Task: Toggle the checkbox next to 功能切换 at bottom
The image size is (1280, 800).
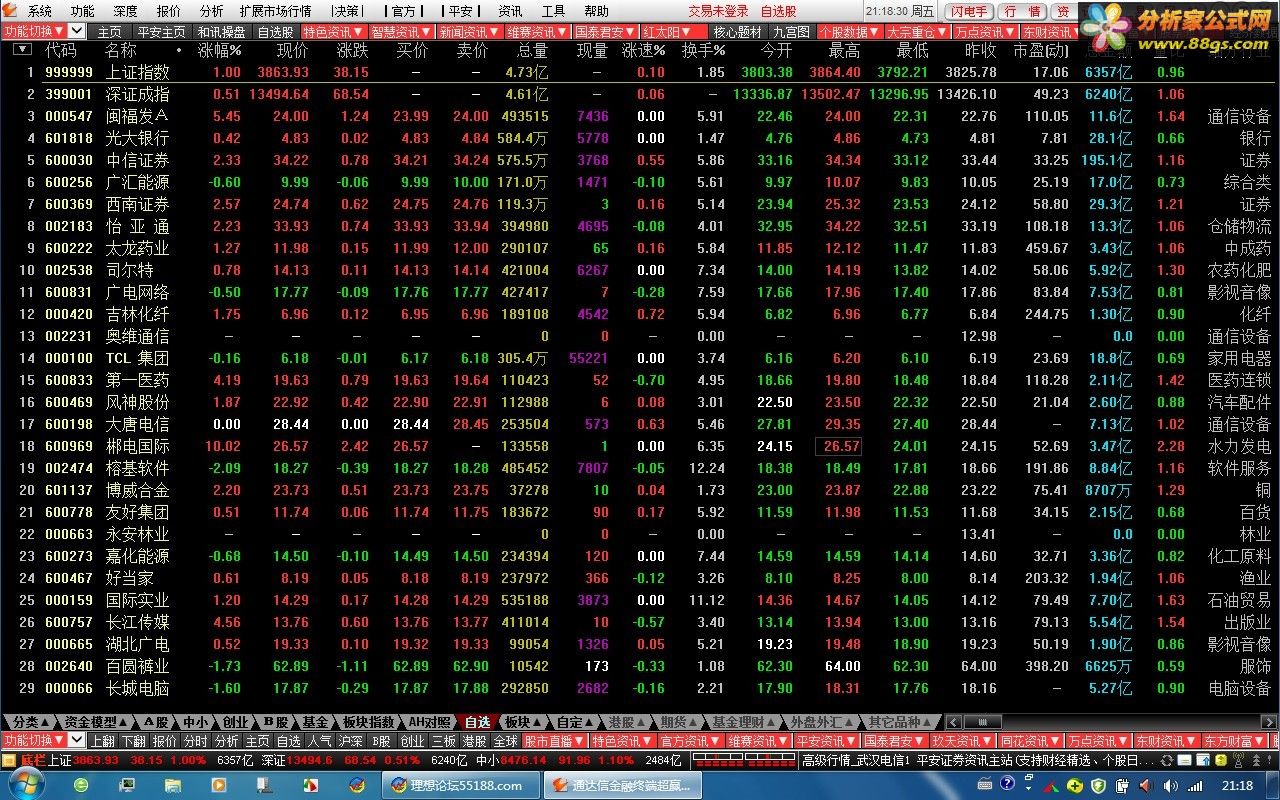Action: coord(76,740)
